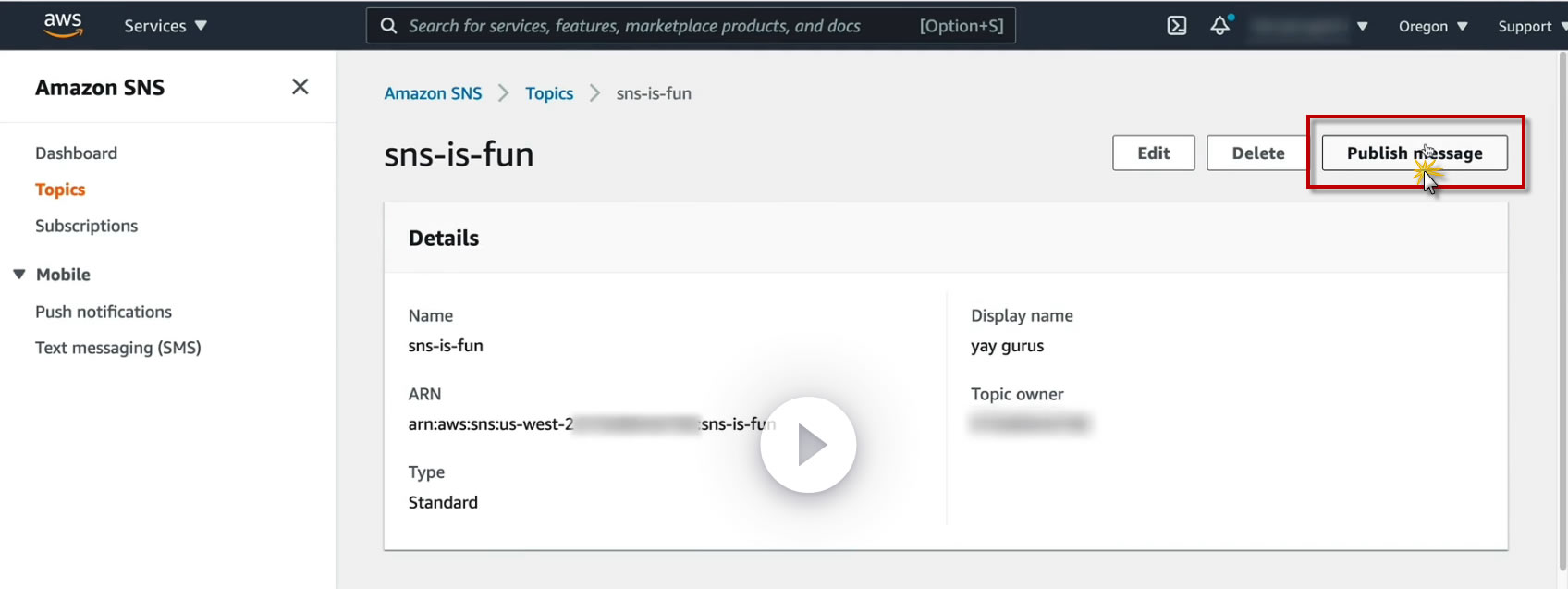Collapse the Mobile section triangle
The height and width of the screenshot is (589, 1568).
tap(19, 275)
